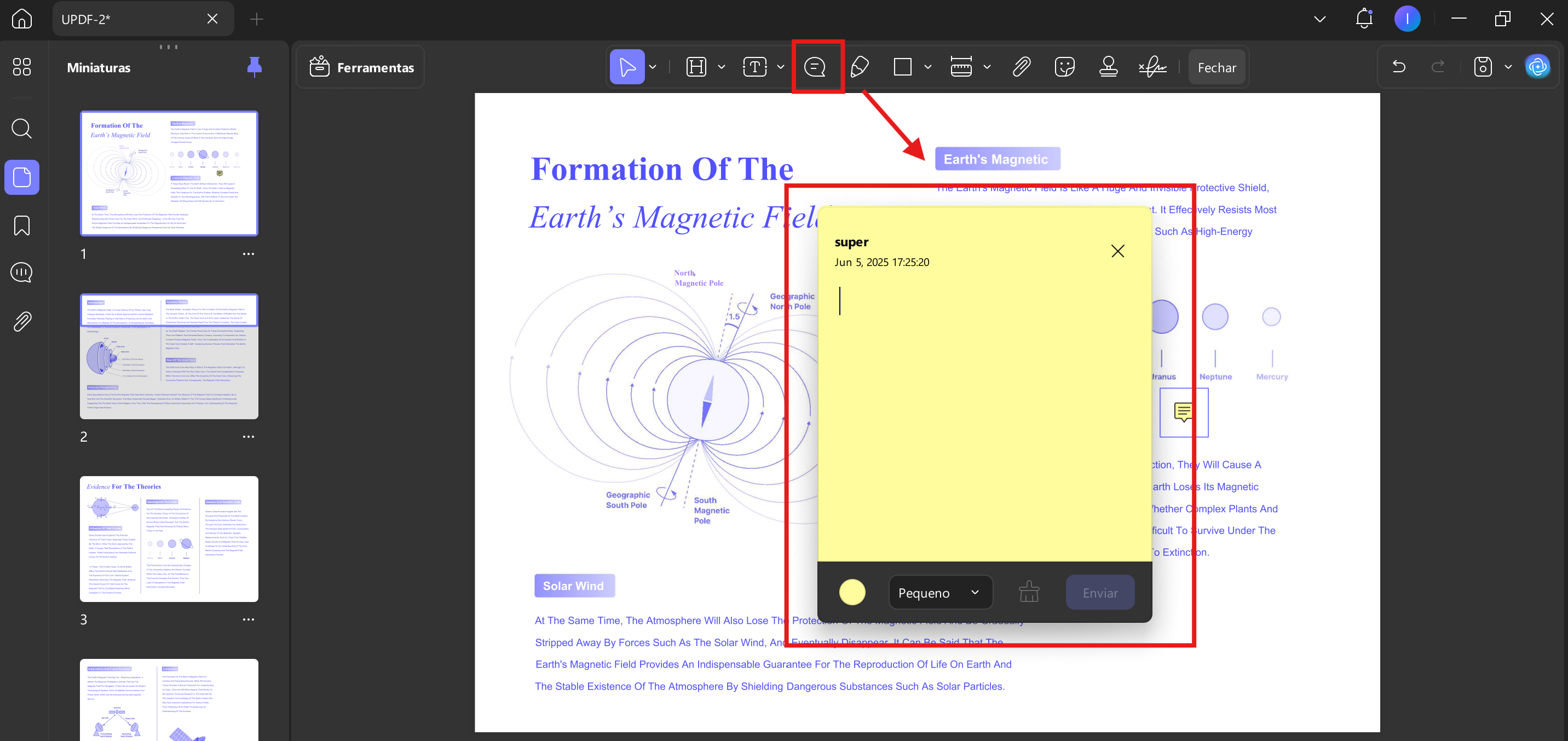The height and width of the screenshot is (741, 1568).
Task: Select page 3 thumbnail
Action: (x=169, y=539)
